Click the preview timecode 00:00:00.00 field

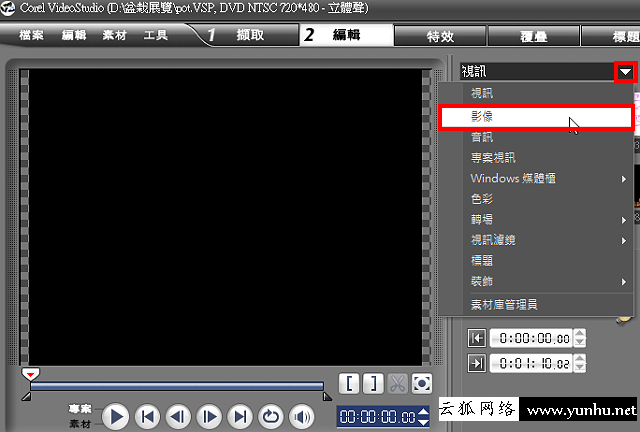point(378,417)
